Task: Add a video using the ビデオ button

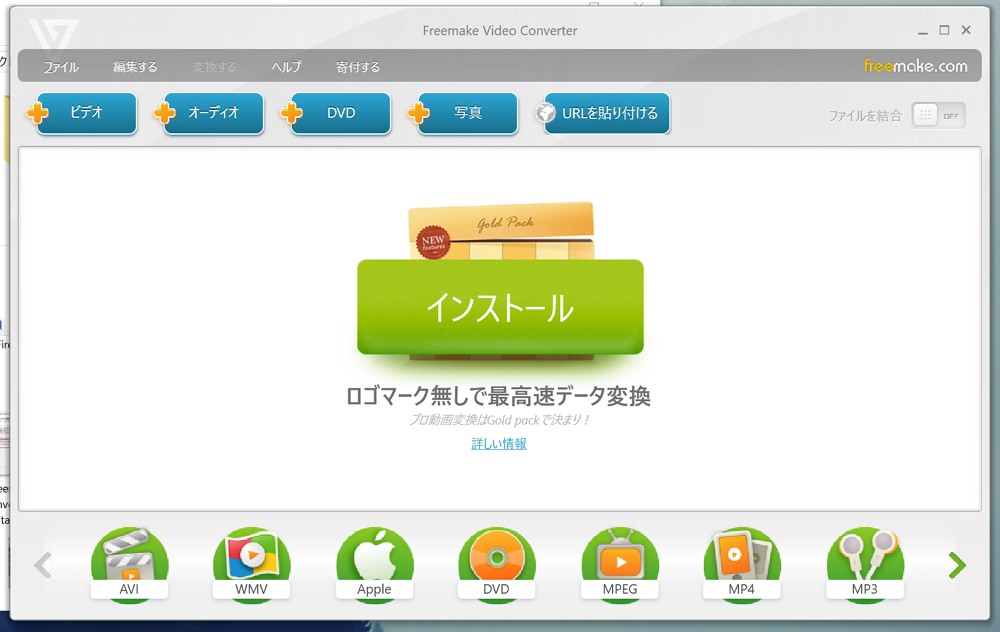Action: tap(85, 113)
